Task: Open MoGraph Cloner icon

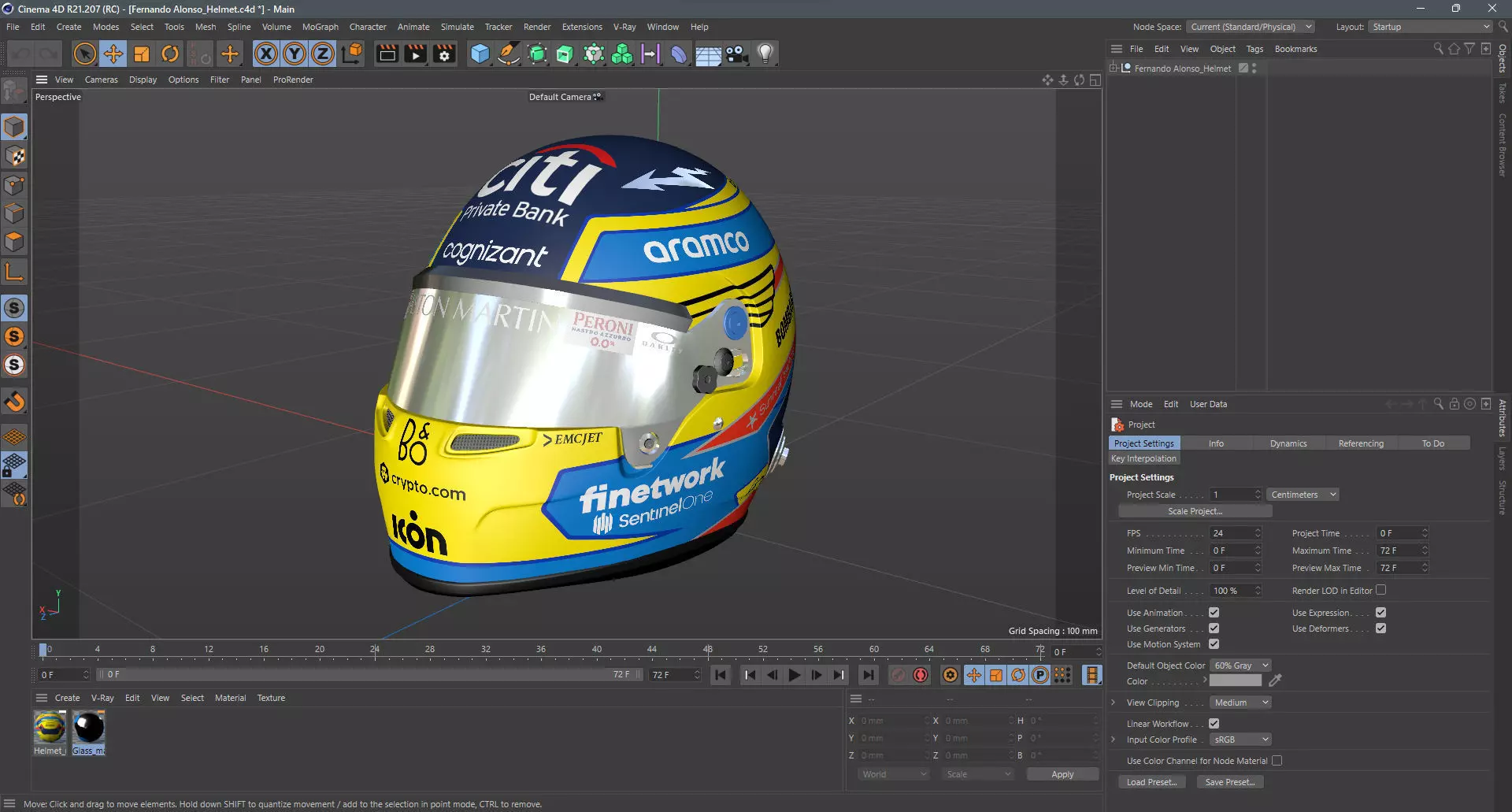Action: click(x=622, y=54)
